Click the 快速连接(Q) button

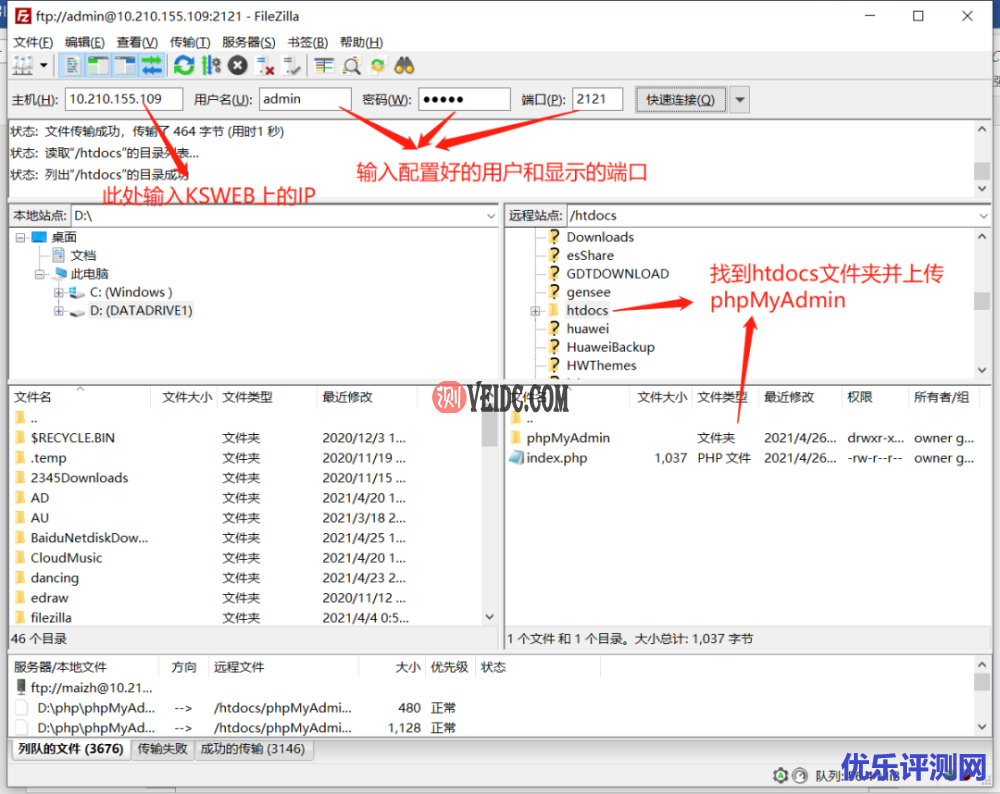[680, 100]
